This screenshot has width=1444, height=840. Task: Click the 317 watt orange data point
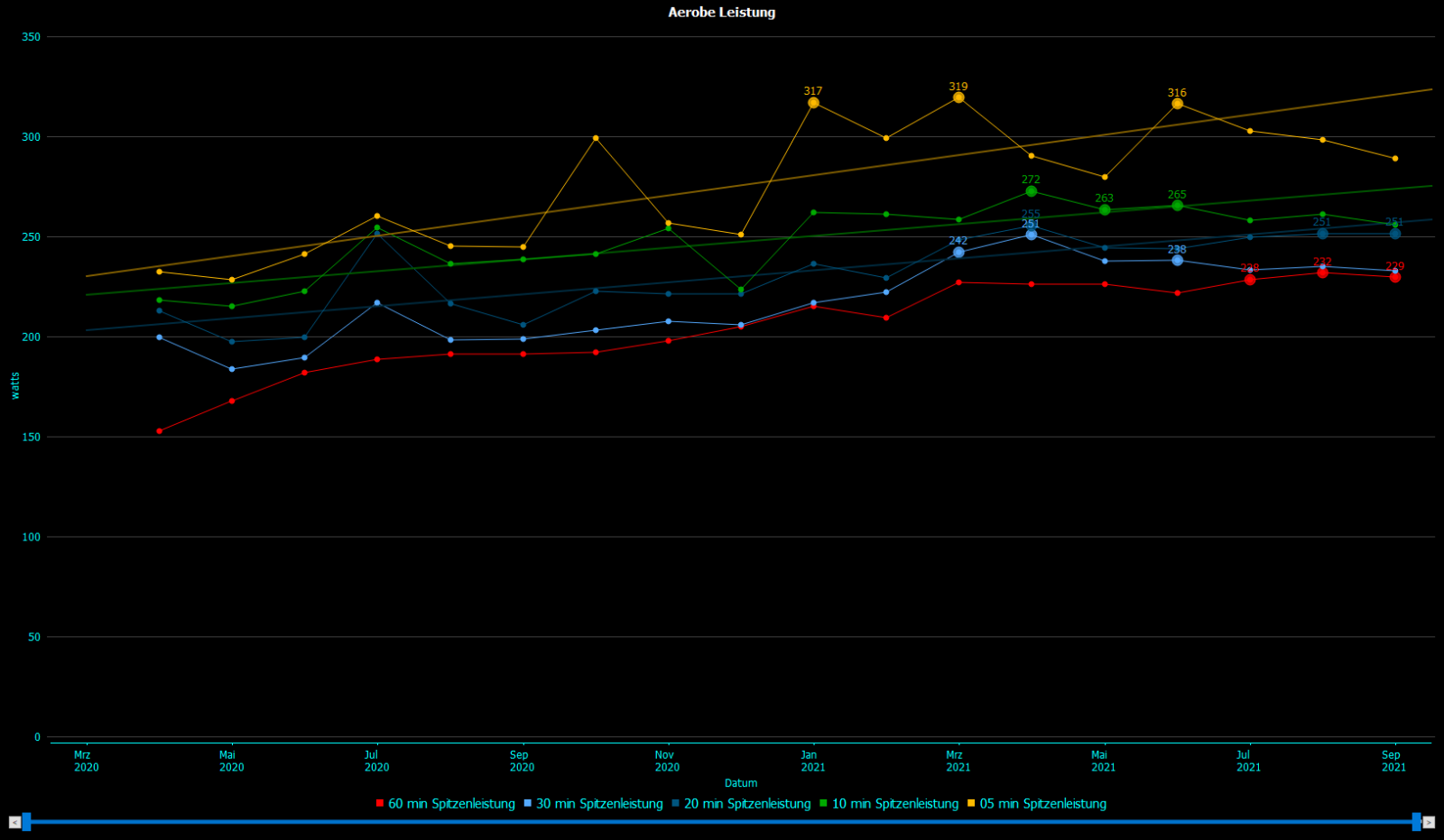pyautogui.click(x=813, y=103)
